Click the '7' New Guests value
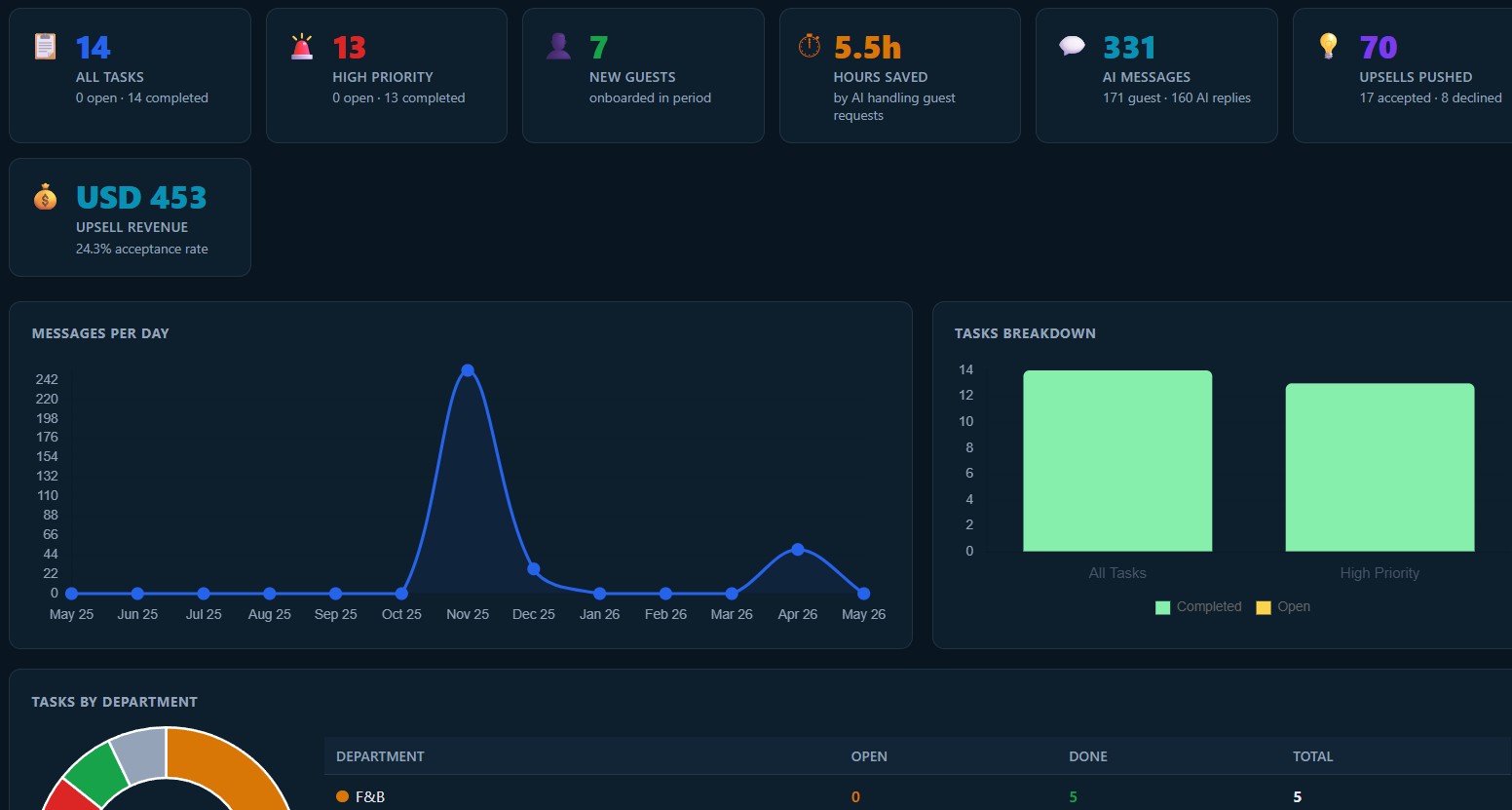The image size is (1512, 810). [599, 48]
